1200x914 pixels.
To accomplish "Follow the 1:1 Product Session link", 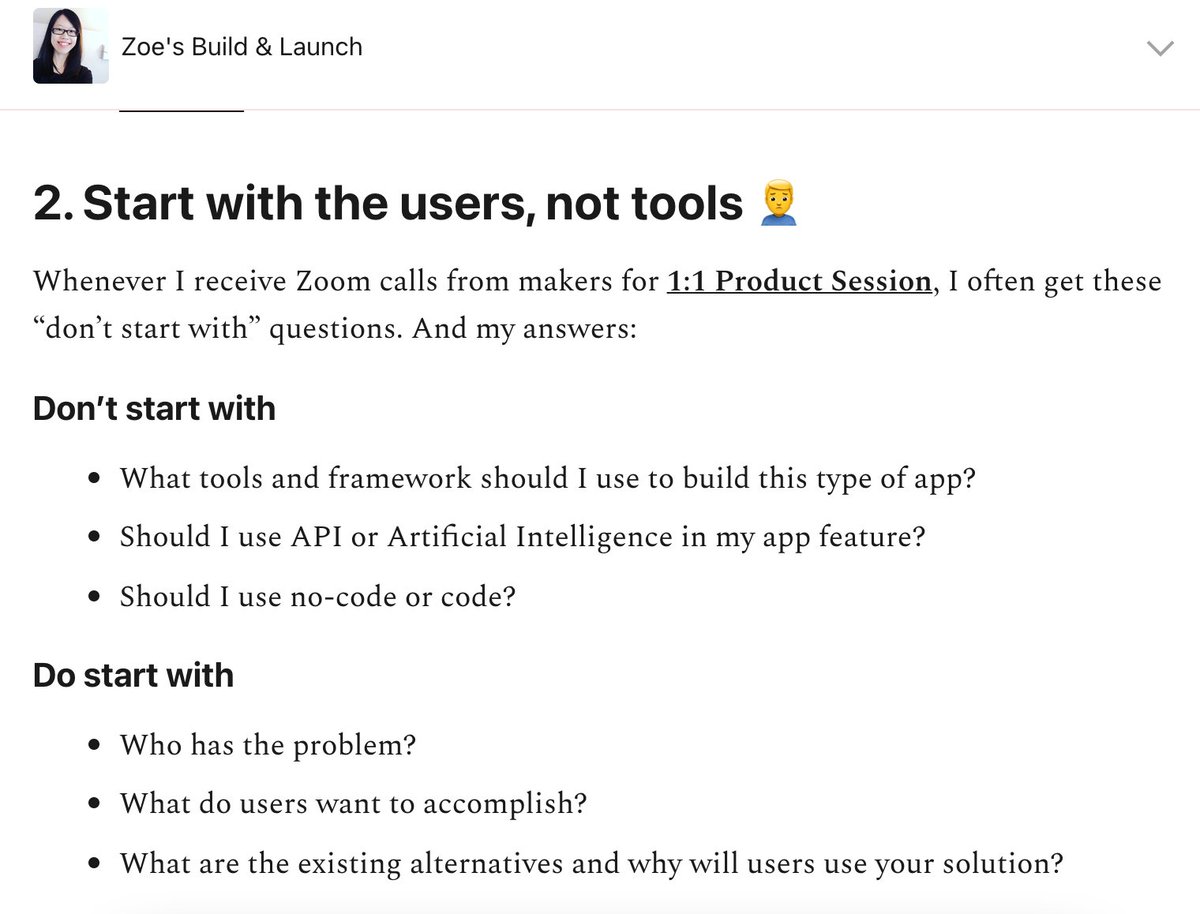I will pyautogui.click(x=799, y=281).
